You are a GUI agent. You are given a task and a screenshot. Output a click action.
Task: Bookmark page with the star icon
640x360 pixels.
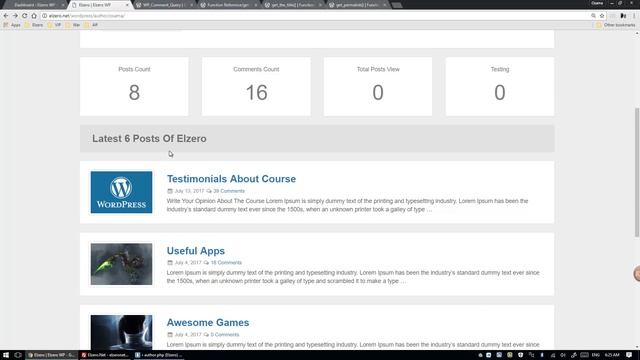[602, 16]
